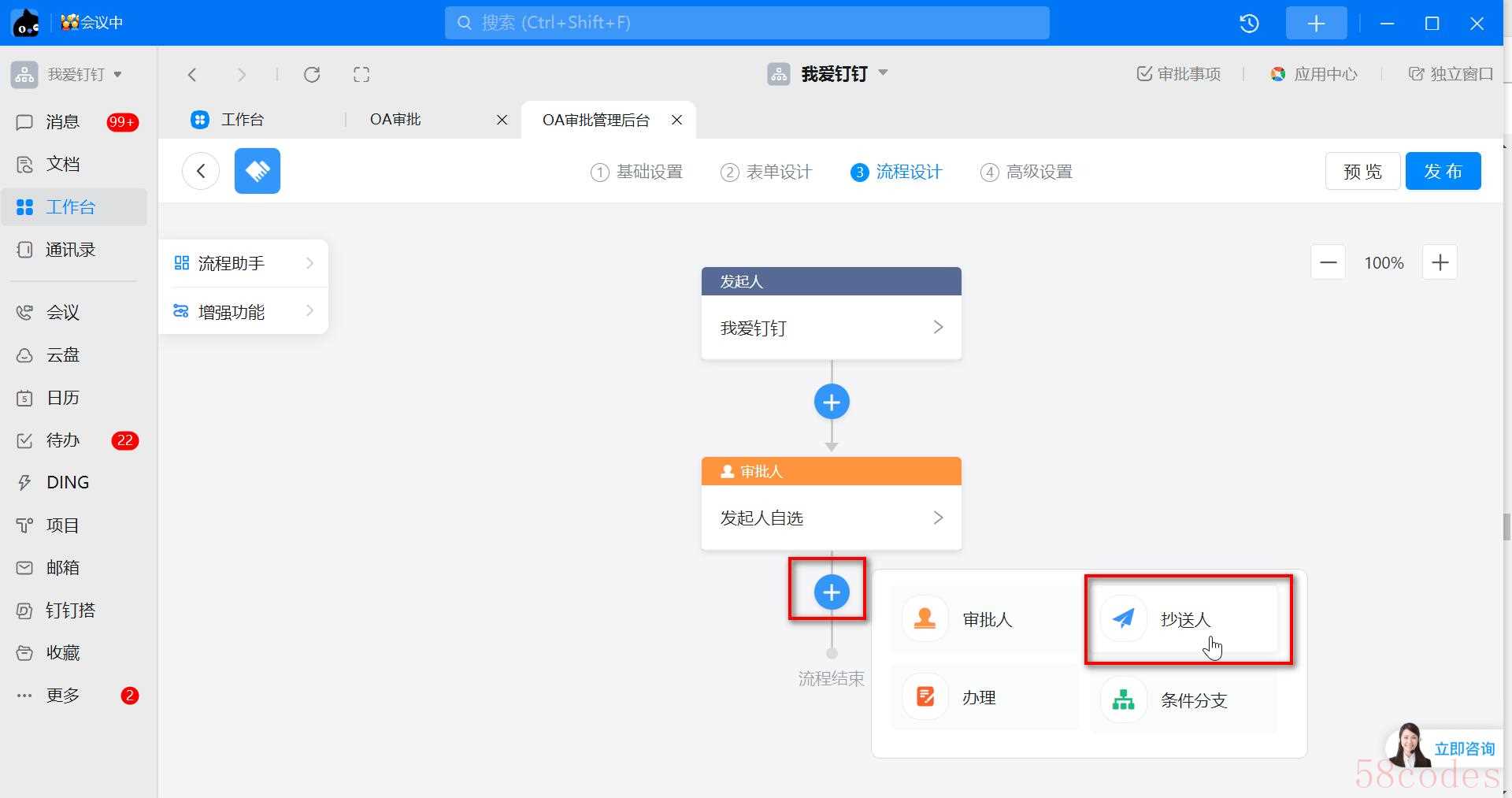Open 审批人 node 发起人自选 settings
This screenshot has height=798, width=1512.
point(832,518)
